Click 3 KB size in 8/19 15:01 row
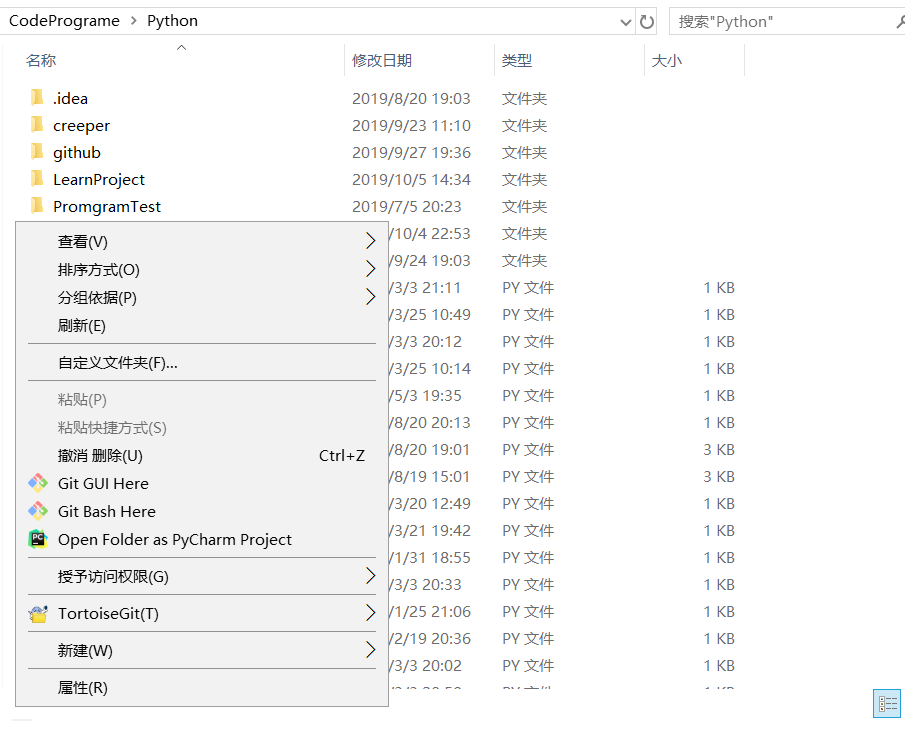 click(719, 477)
